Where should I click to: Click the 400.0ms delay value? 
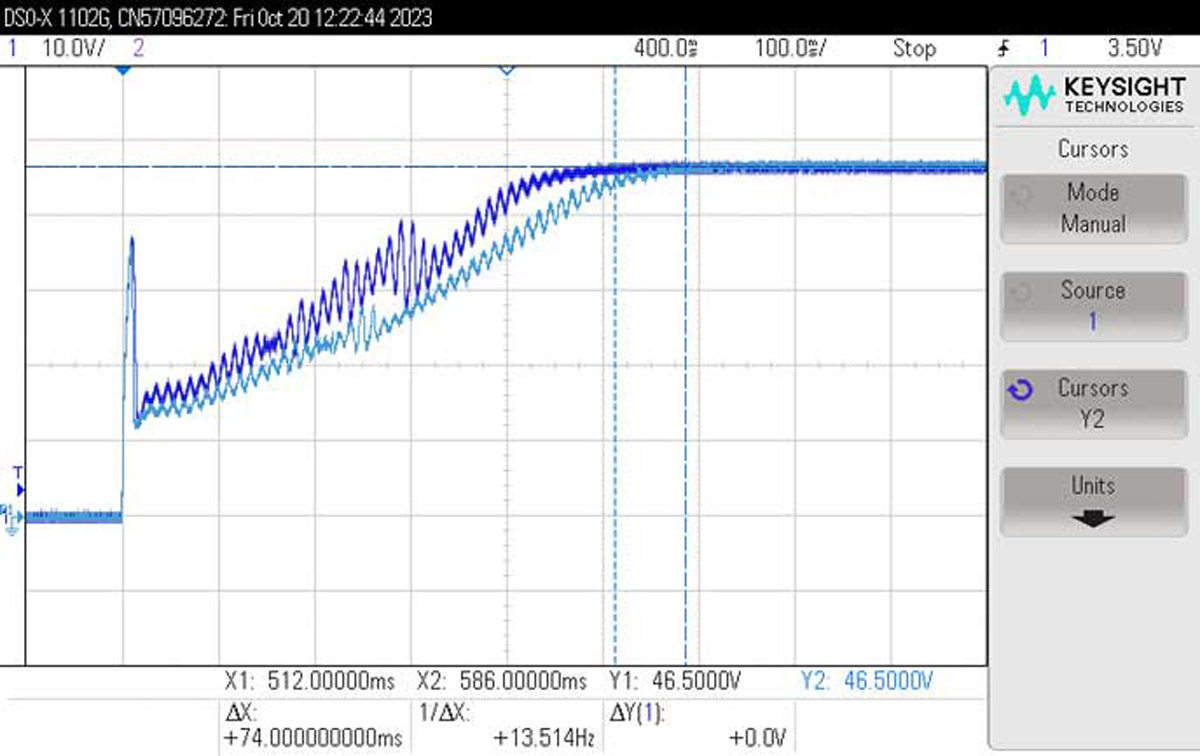coord(665,48)
